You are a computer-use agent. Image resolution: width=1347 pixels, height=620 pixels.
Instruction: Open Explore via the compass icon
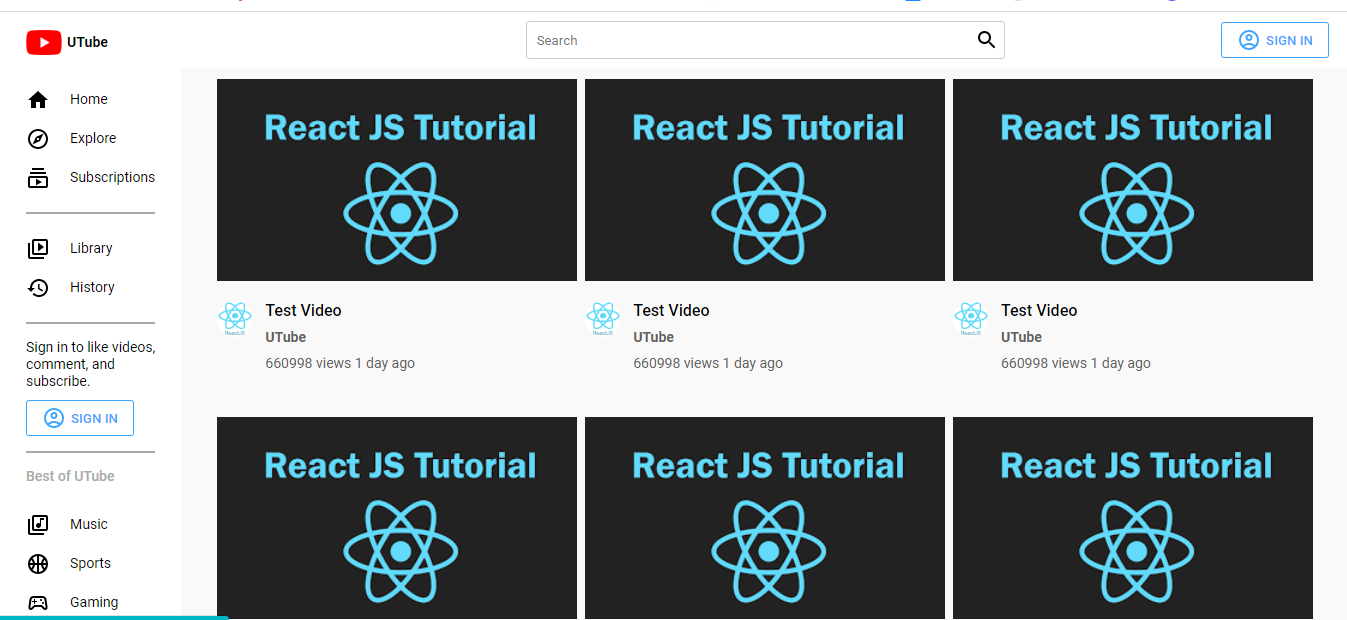tap(38, 139)
